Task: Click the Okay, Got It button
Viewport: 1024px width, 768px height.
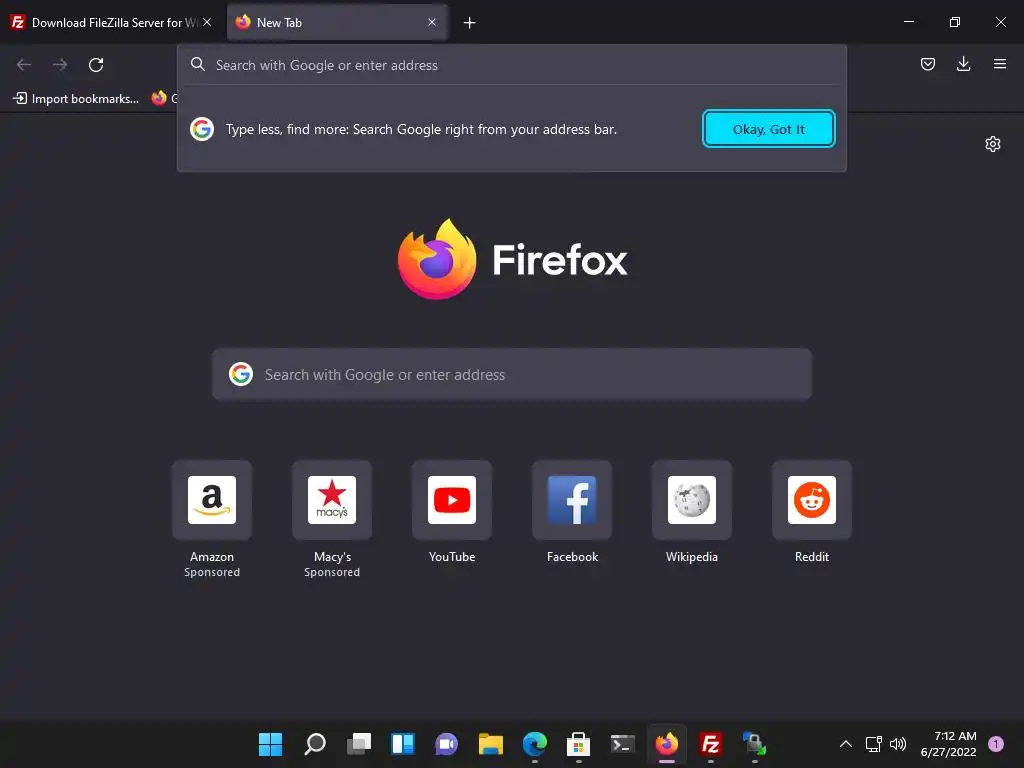Action: (769, 129)
